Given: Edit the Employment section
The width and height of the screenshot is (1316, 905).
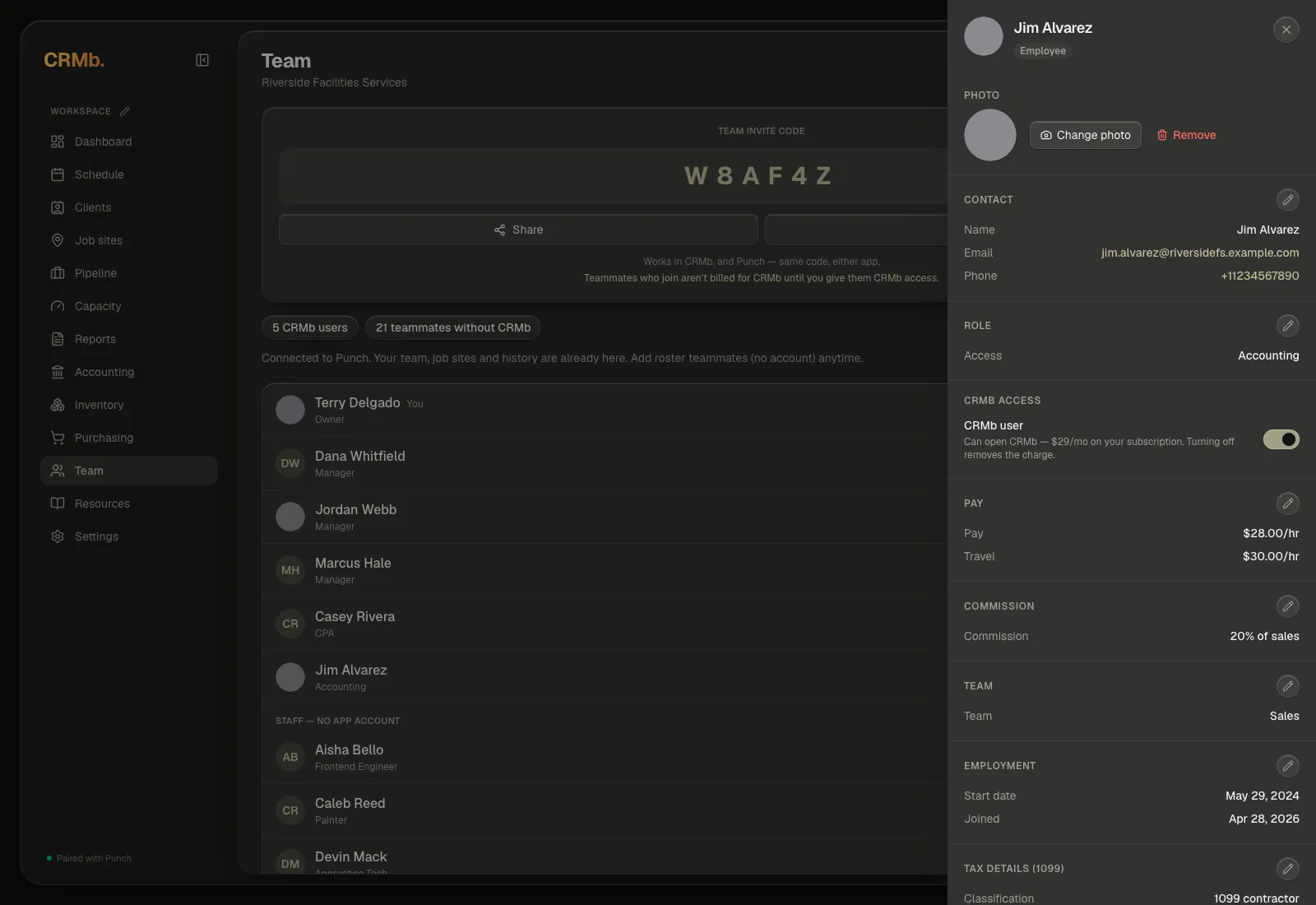Looking at the screenshot, I should (1288, 765).
